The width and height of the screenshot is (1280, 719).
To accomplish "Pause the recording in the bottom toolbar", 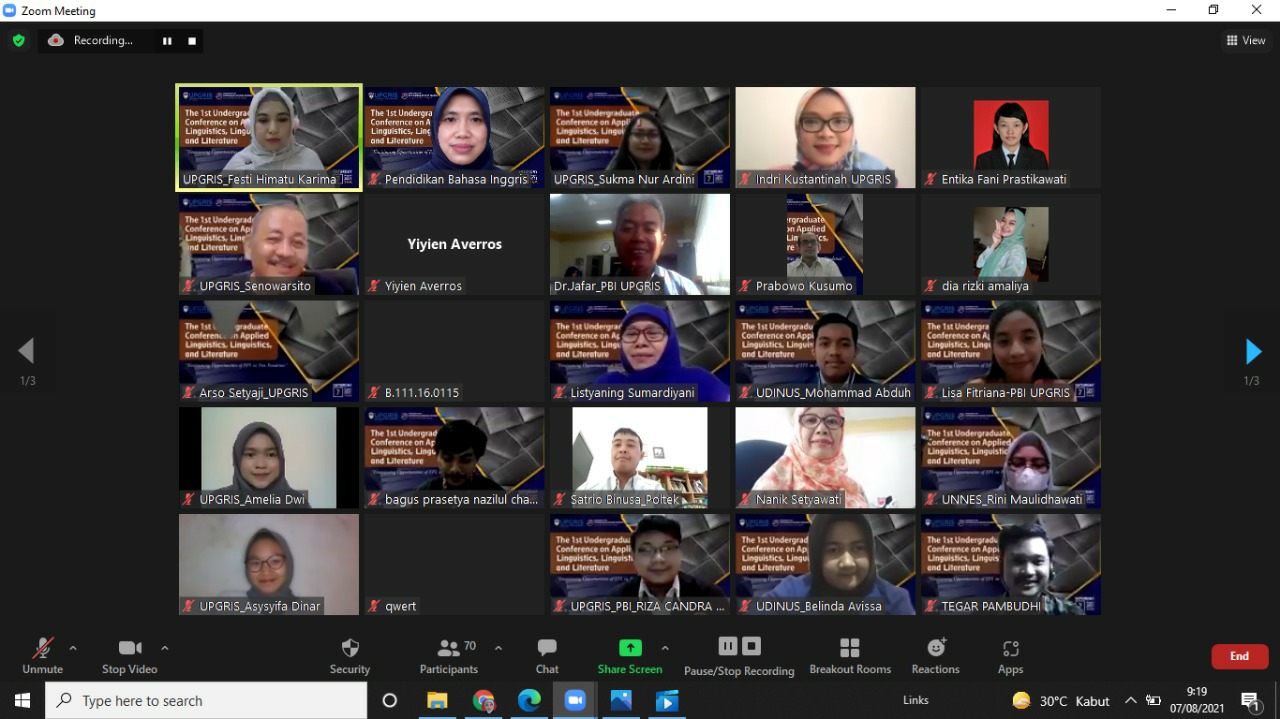I will 728,646.
